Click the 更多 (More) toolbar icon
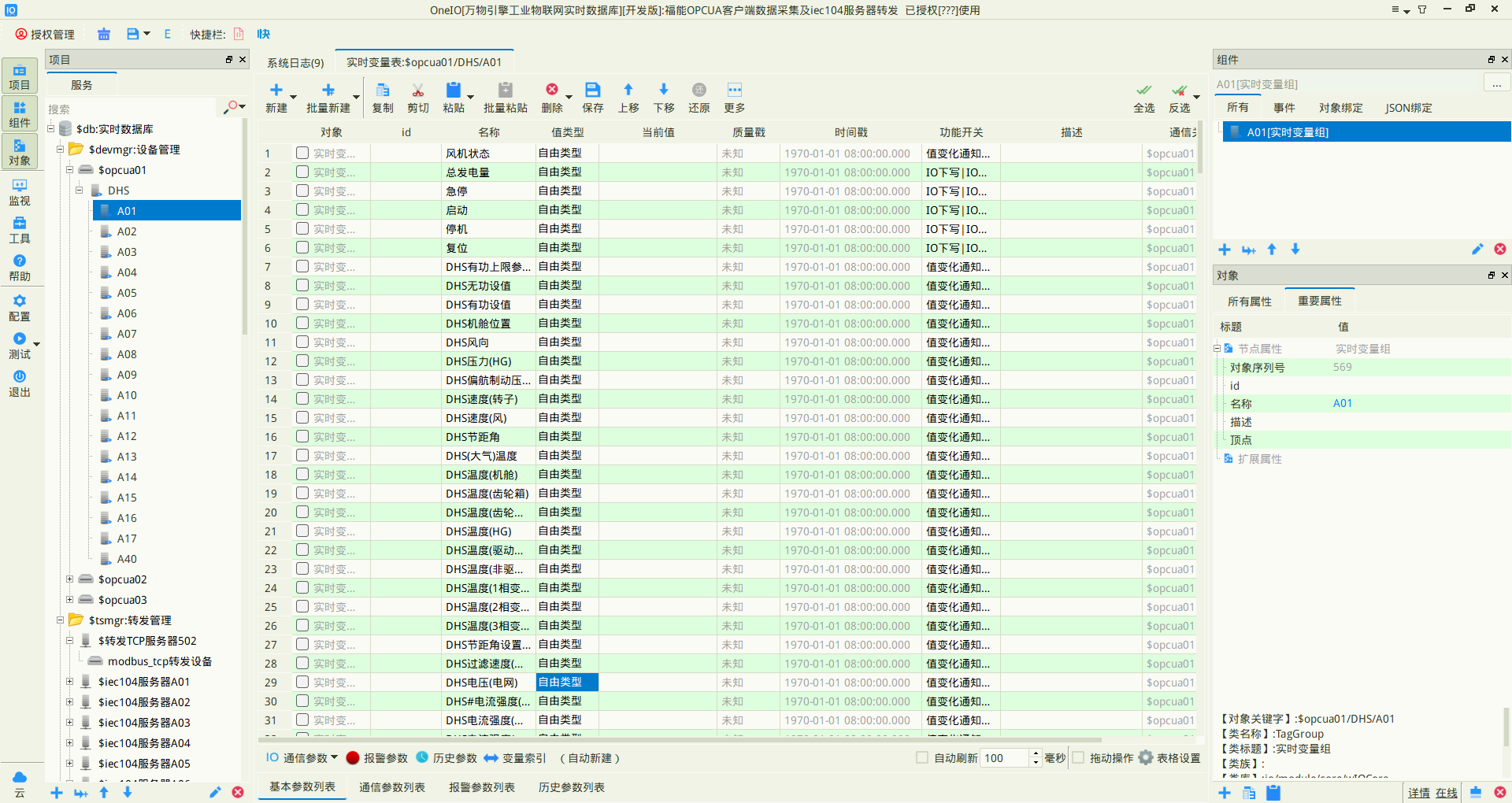Image resolution: width=1512 pixels, height=803 pixels. pyautogui.click(x=735, y=90)
